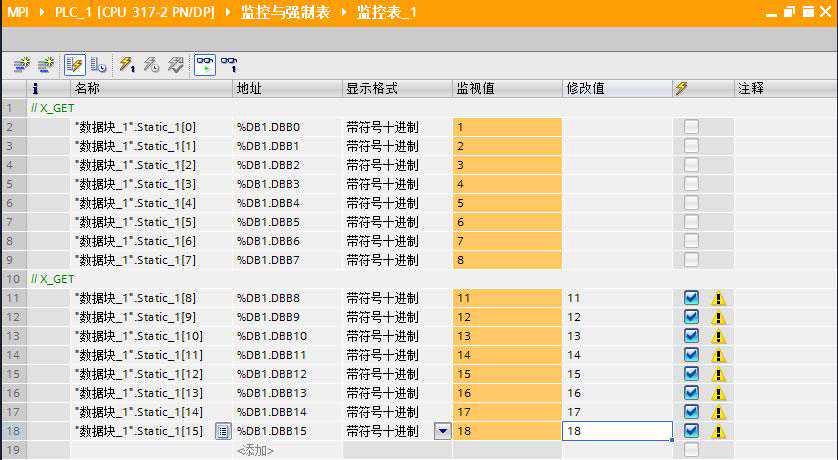Click small icon beside Static_1[15] name
This screenshot has width=838, height=460.
click(223, 431)
